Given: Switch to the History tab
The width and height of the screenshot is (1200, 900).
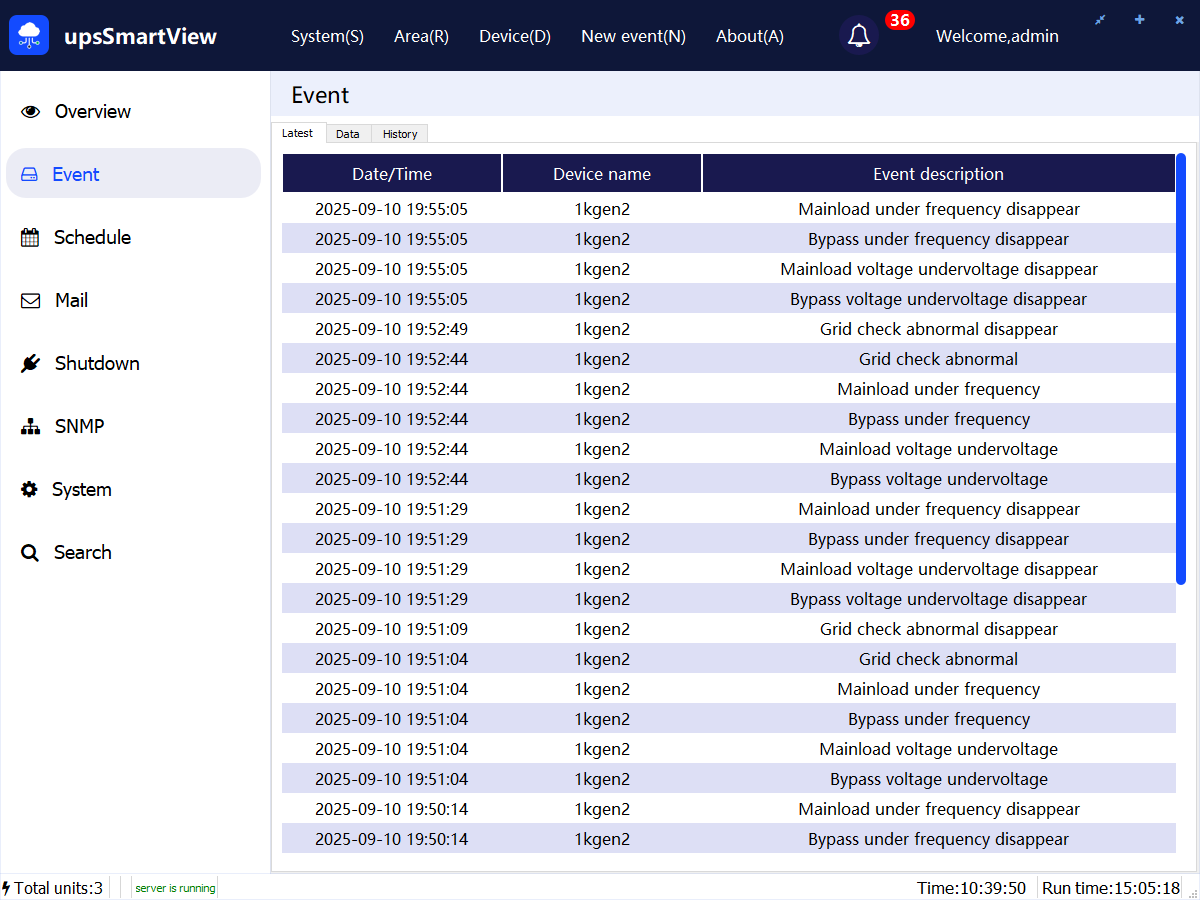Looking at the screenshot, I should tap(400, 134).
